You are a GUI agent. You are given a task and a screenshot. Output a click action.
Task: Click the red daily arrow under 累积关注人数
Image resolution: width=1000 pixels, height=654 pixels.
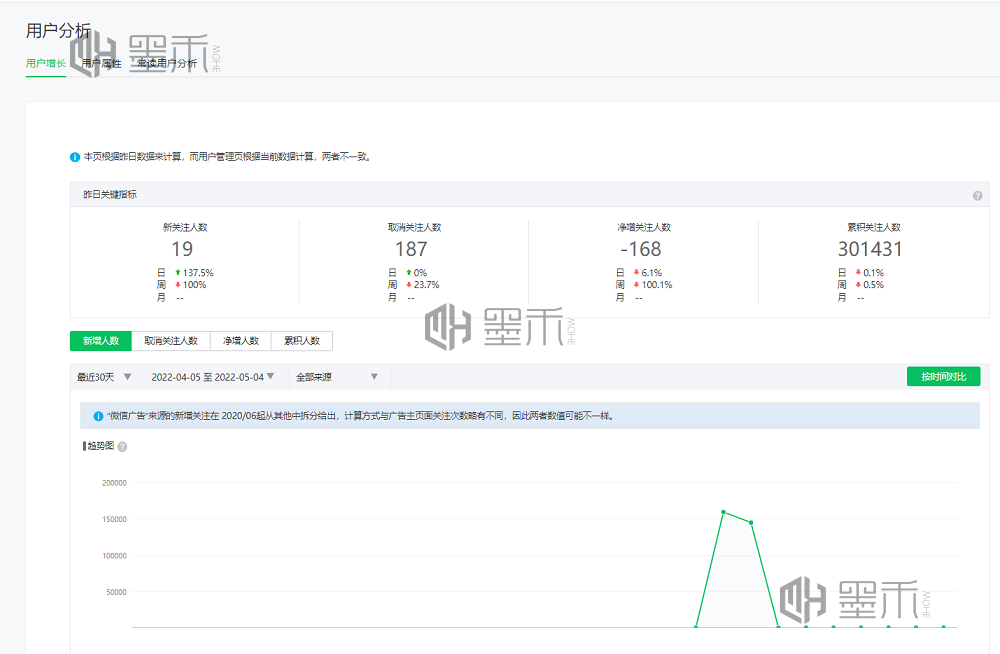(857, 272)
